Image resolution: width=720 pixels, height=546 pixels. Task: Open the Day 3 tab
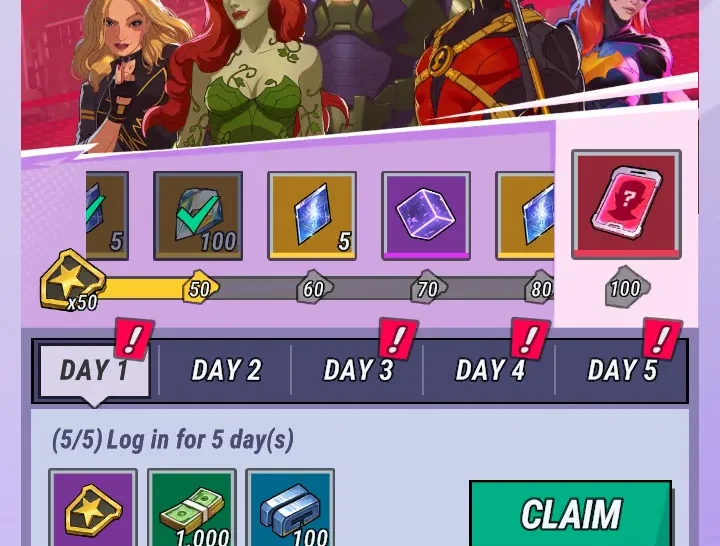[358, 370]
